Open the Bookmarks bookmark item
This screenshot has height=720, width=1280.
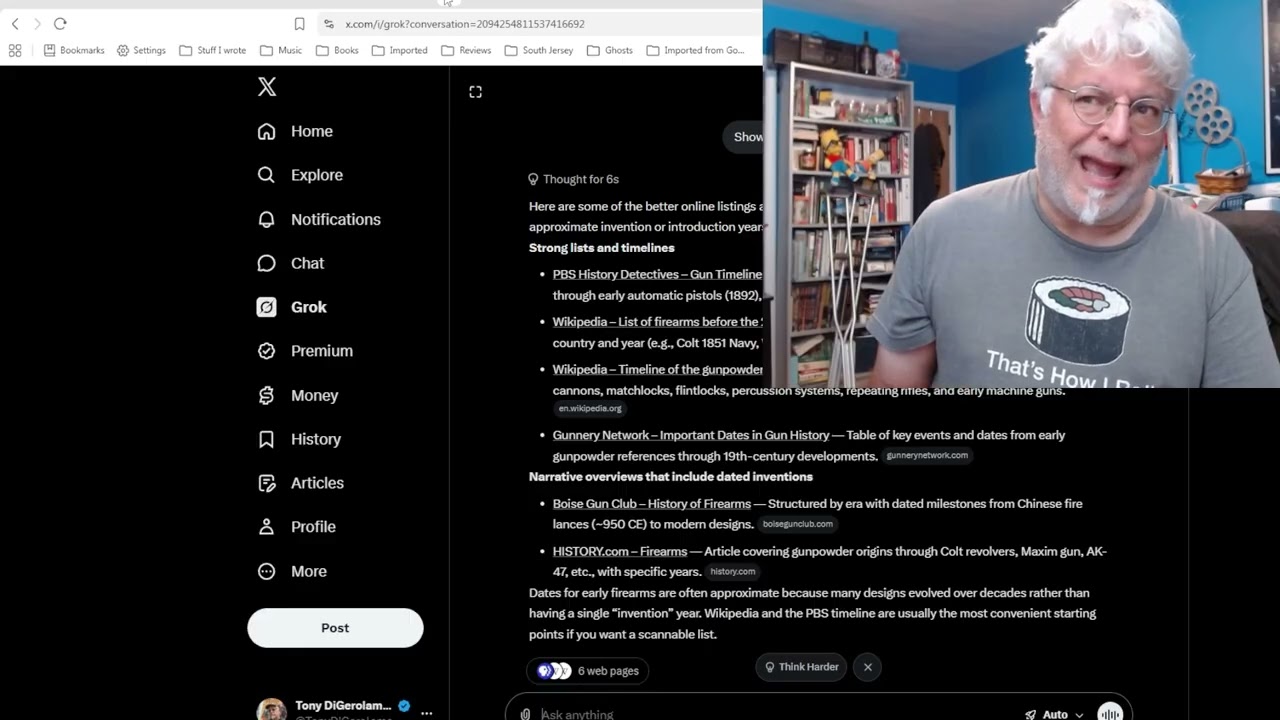(x=74, y=50)
